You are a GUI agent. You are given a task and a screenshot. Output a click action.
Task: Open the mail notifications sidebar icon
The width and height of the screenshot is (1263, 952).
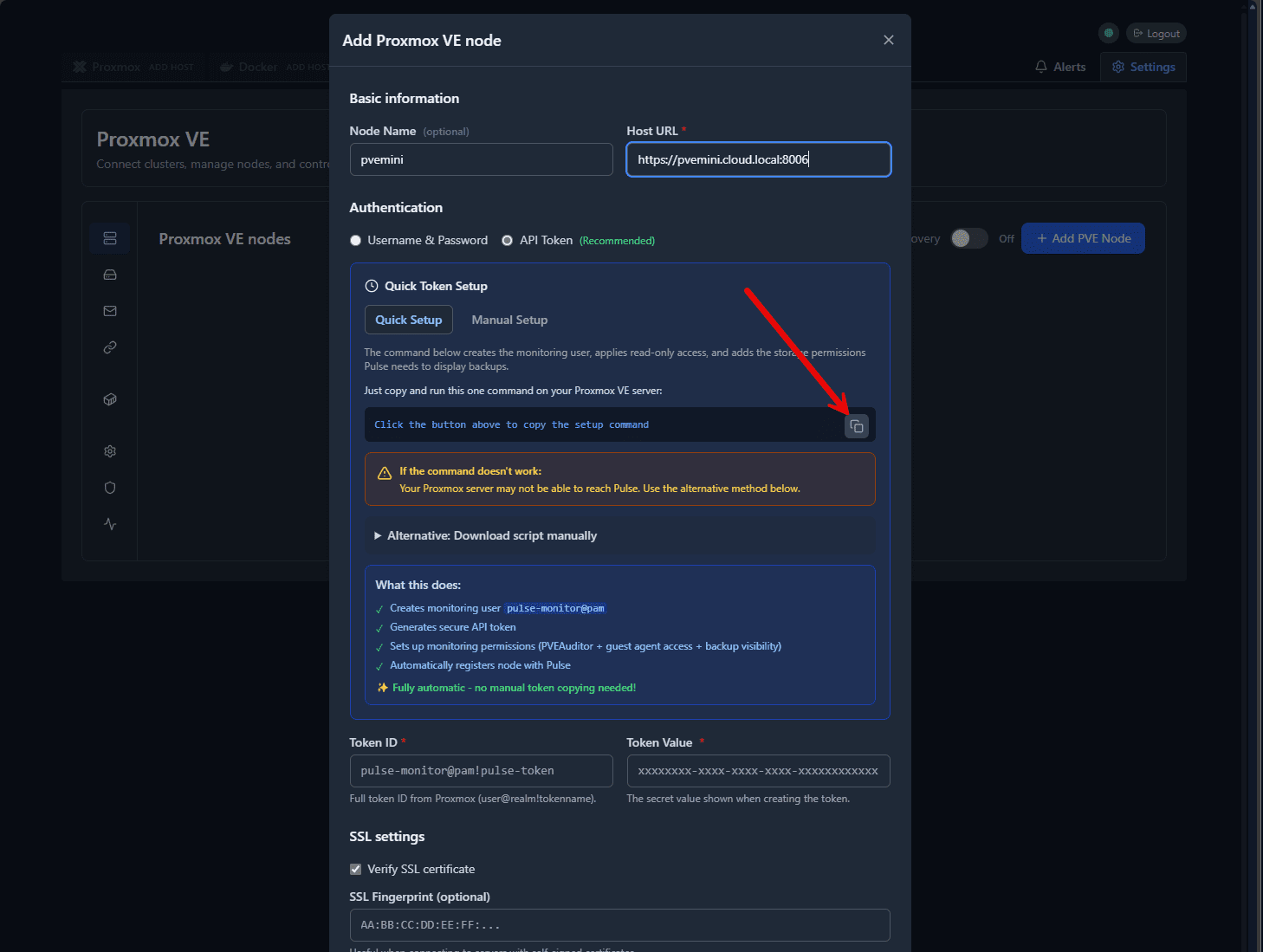(x=109, y=310)
